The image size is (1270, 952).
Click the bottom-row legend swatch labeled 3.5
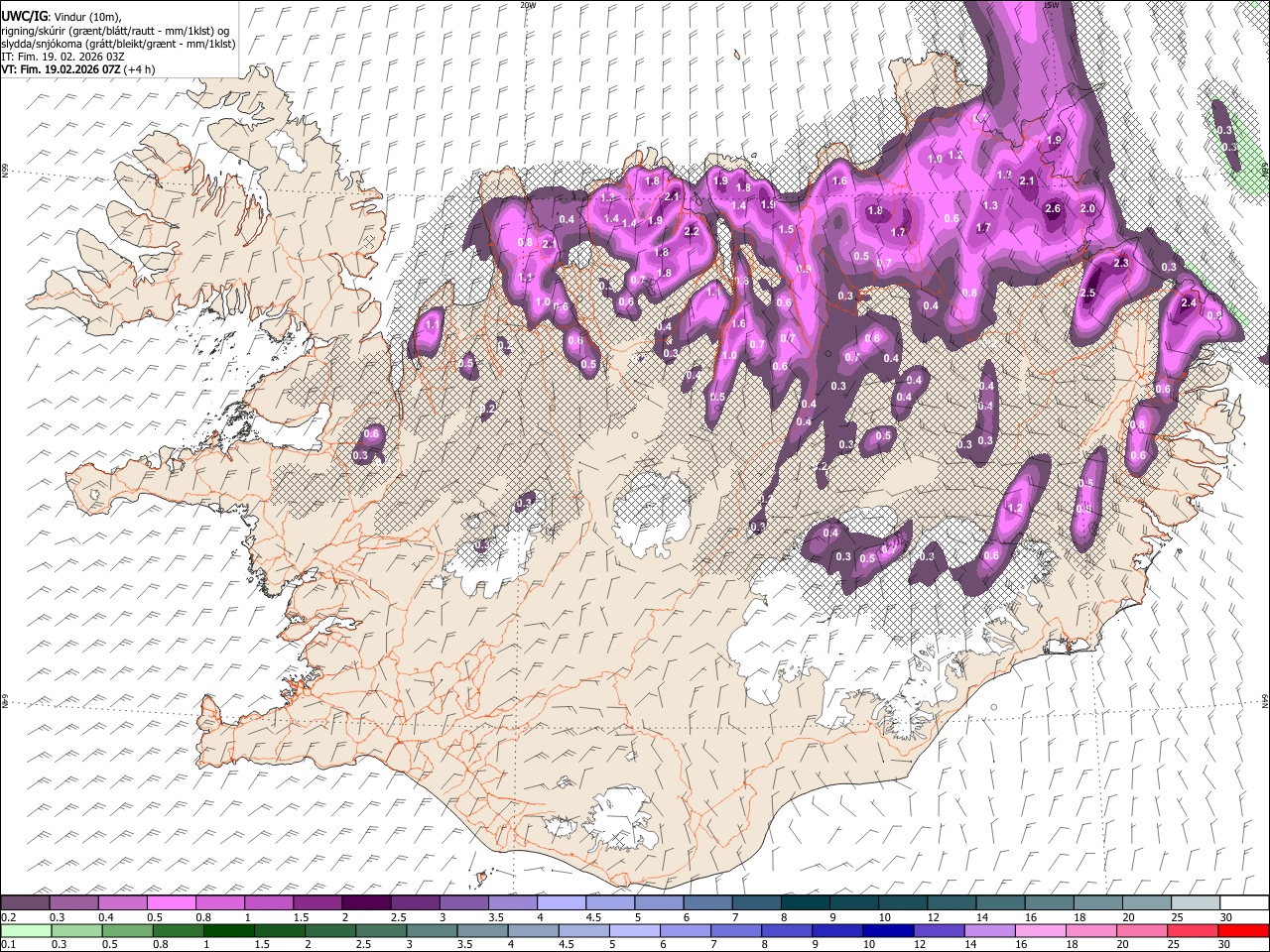(482, 930)
